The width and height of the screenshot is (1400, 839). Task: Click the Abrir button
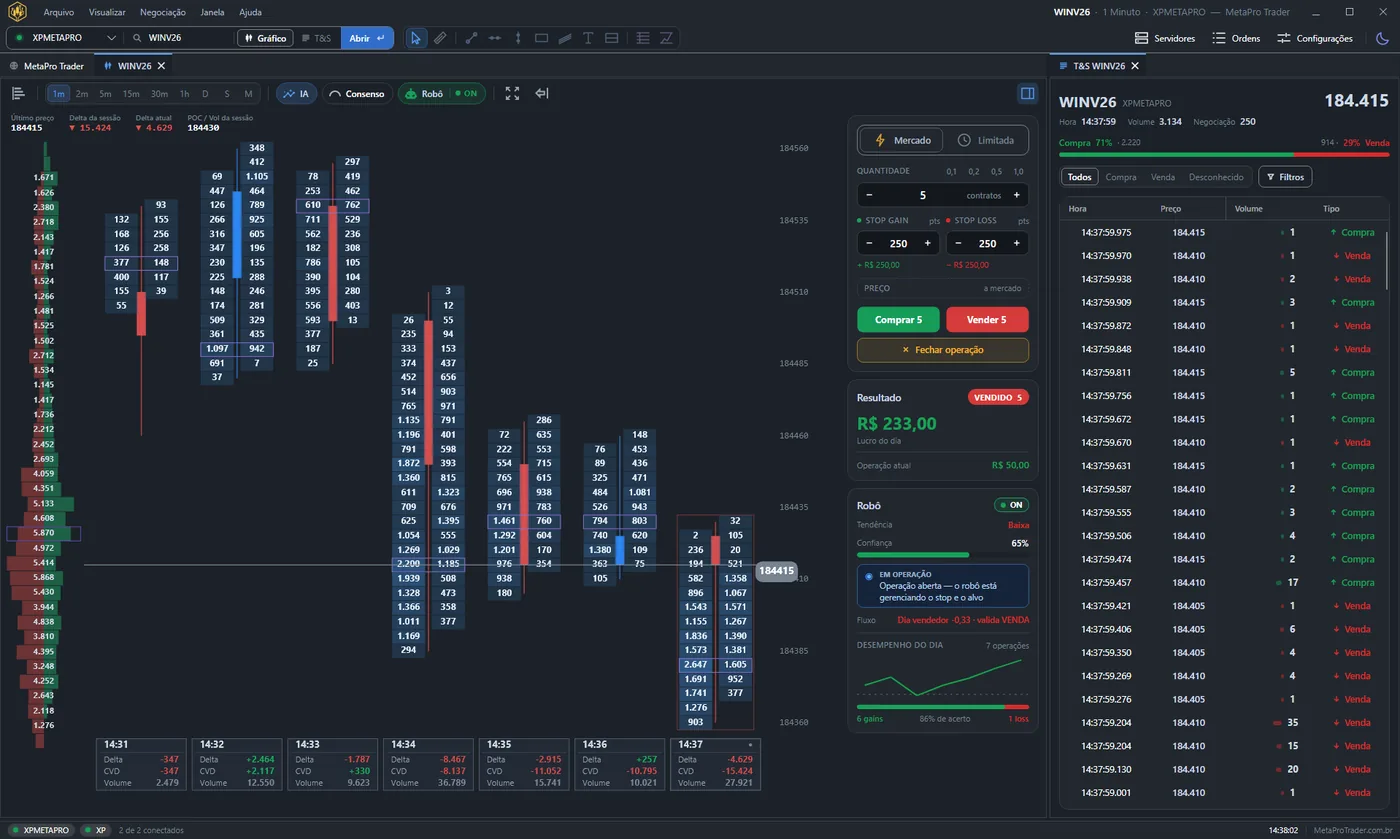pos(367,38)
